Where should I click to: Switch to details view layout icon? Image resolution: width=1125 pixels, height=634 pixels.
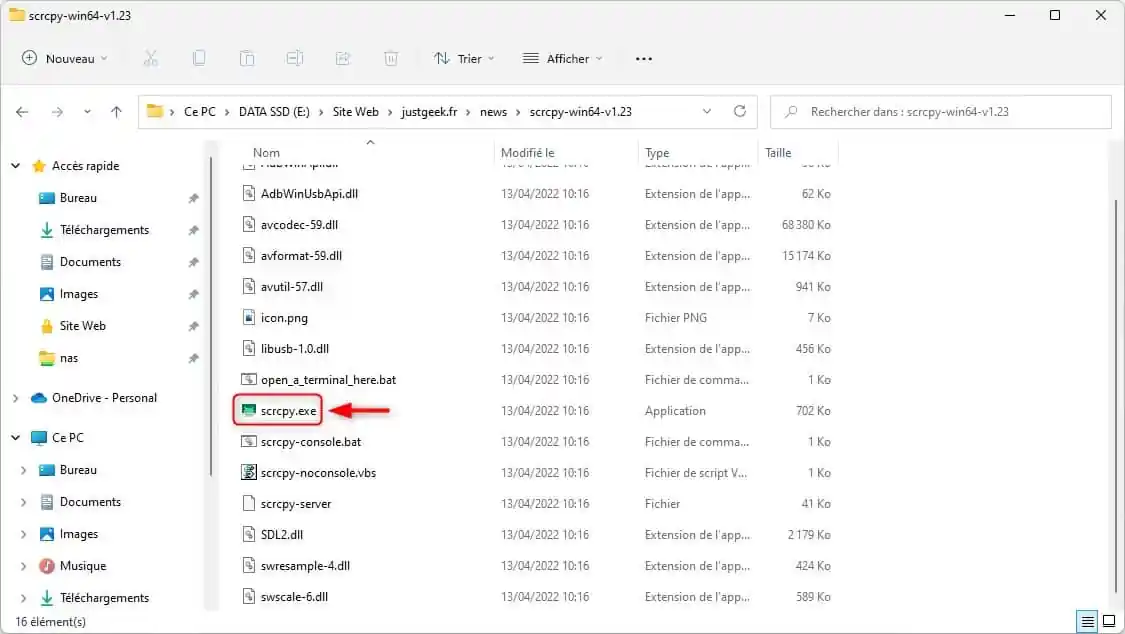(1087, 621)
